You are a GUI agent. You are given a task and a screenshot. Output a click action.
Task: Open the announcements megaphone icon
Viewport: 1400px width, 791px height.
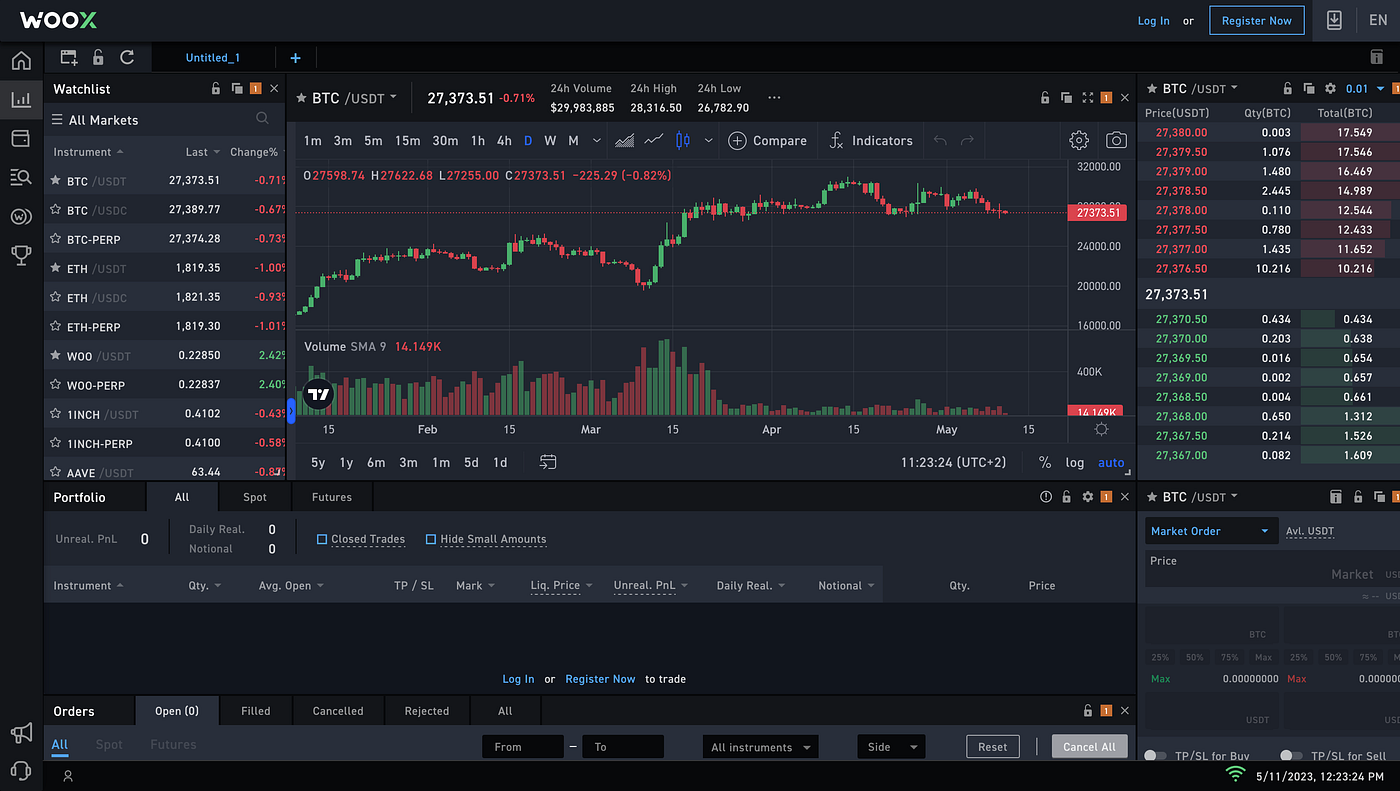pyautogui.click(x=21, y=733)
